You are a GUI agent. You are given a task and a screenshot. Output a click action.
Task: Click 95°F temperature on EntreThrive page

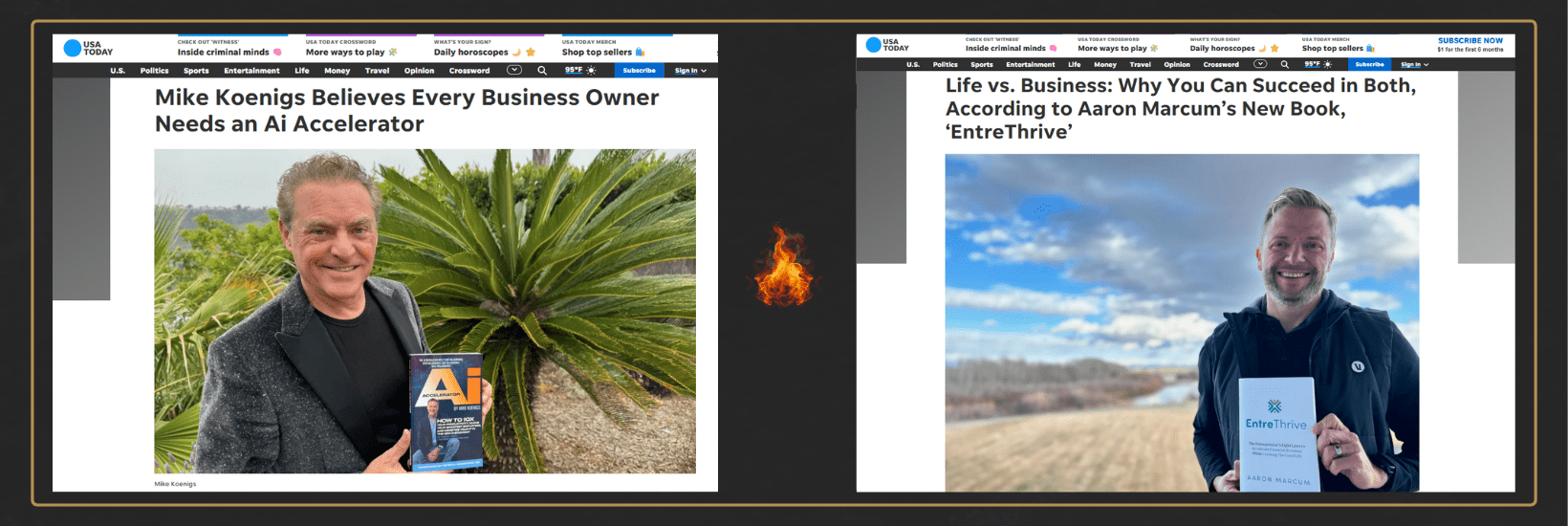click(1312, 64)
